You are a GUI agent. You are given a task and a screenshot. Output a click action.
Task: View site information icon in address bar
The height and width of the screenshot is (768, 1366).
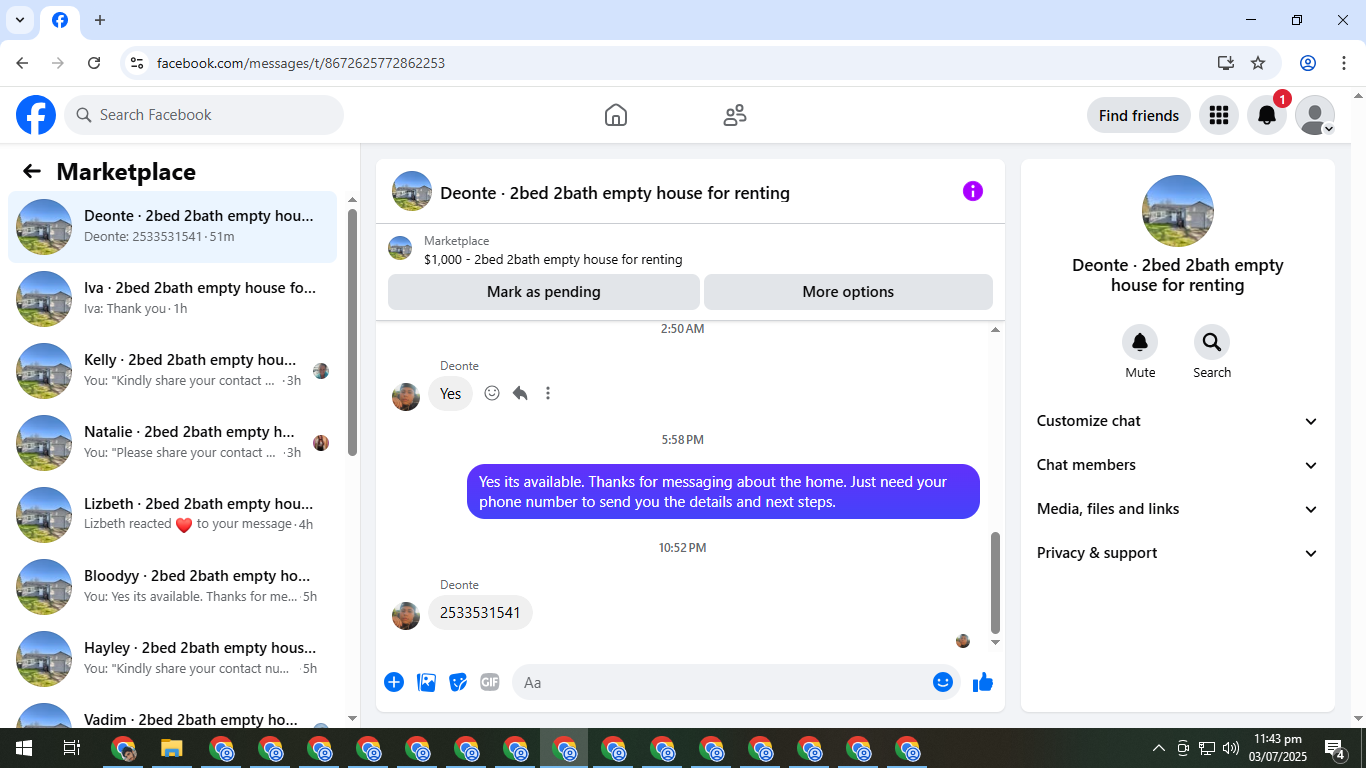click(137, 63)
